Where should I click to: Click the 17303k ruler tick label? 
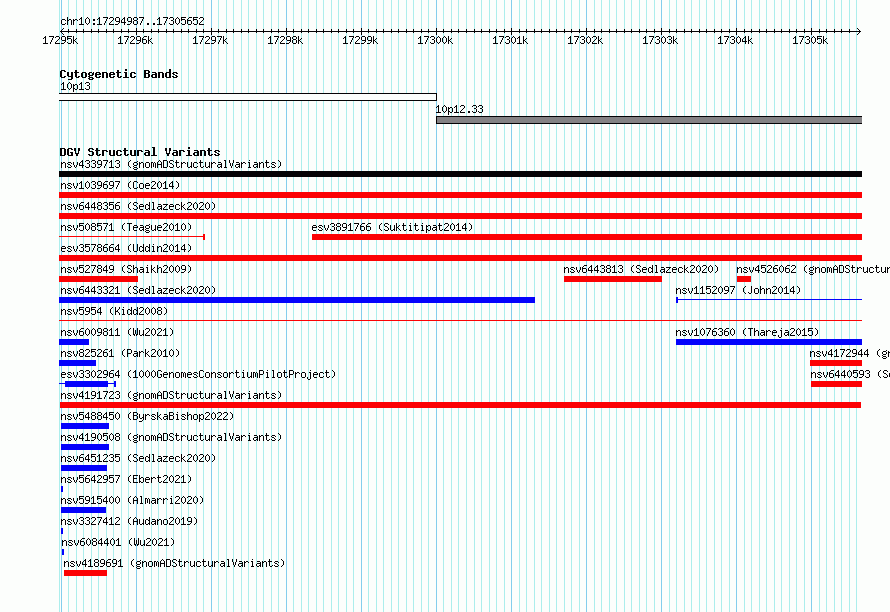tap(660, 40)
